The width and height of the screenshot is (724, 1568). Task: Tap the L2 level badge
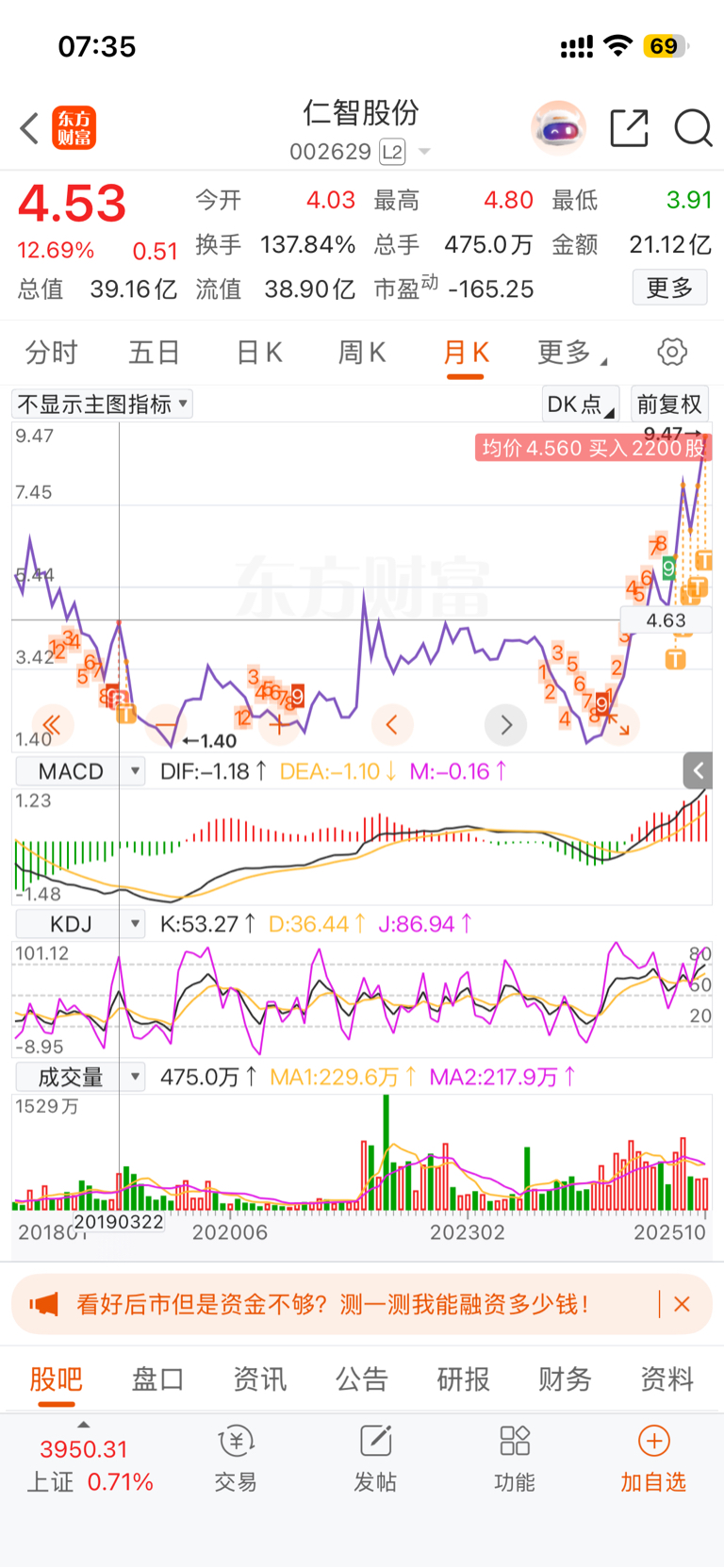click(x=392, y=152)
